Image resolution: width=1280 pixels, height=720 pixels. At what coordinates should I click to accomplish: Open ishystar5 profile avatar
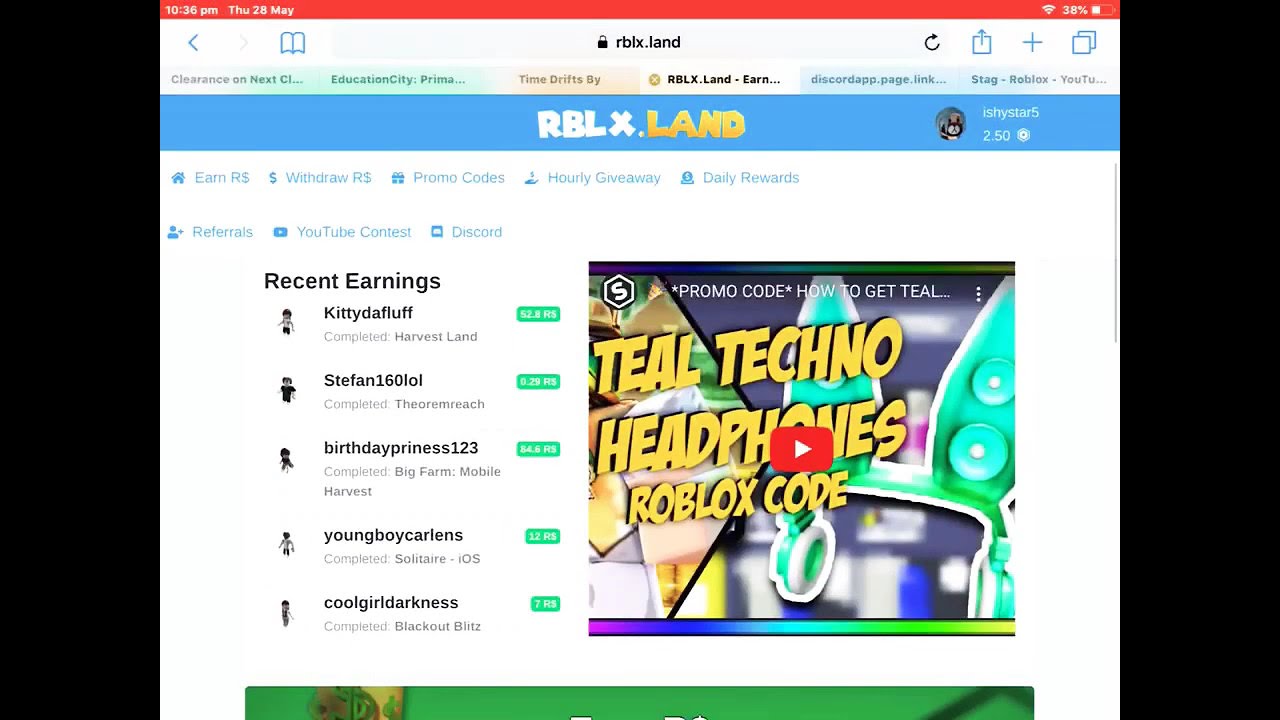[x=950, y=124]
